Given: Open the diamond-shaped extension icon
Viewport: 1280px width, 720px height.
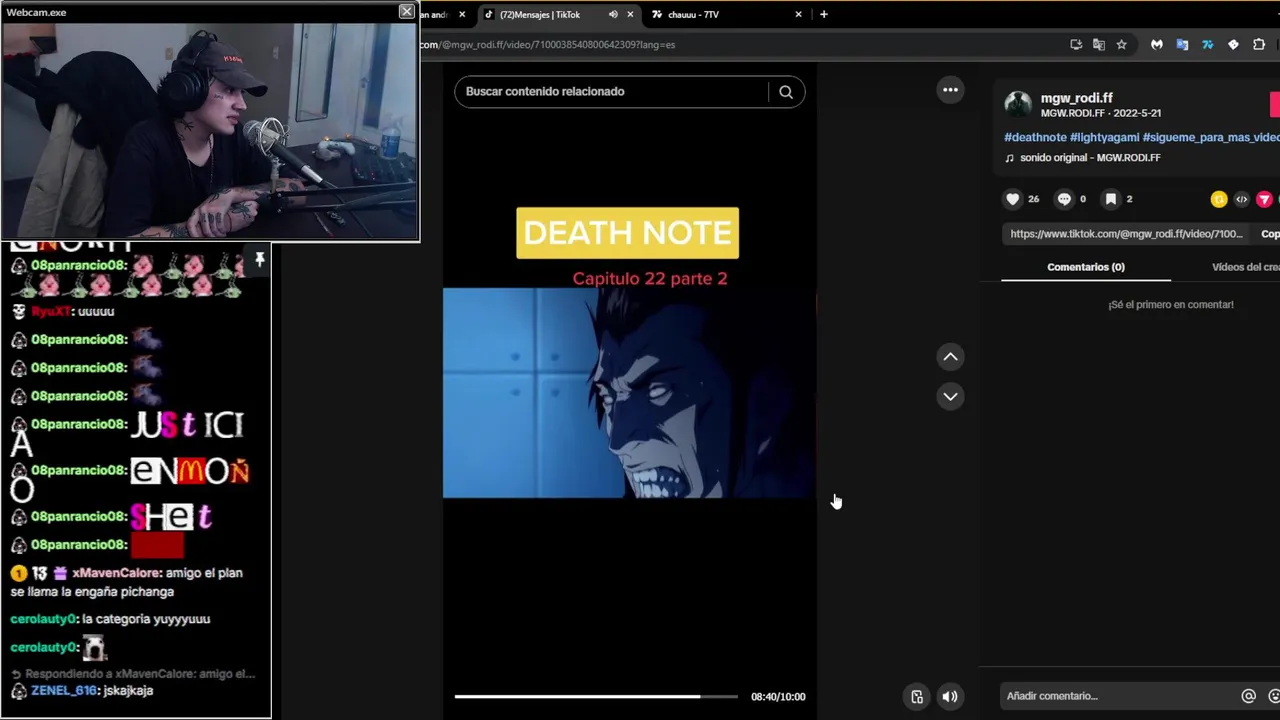Looking at the screenshot, I should click(1233, 44).
